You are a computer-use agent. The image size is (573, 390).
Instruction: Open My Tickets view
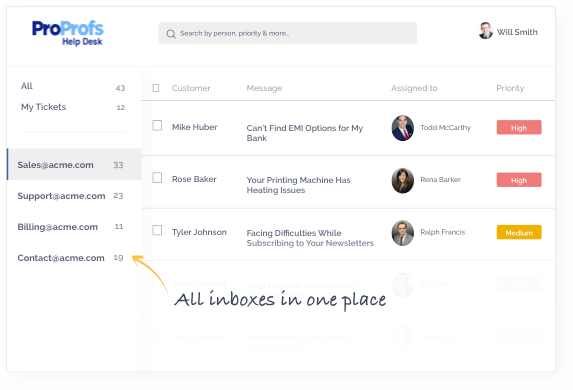(x=43, y=107)
